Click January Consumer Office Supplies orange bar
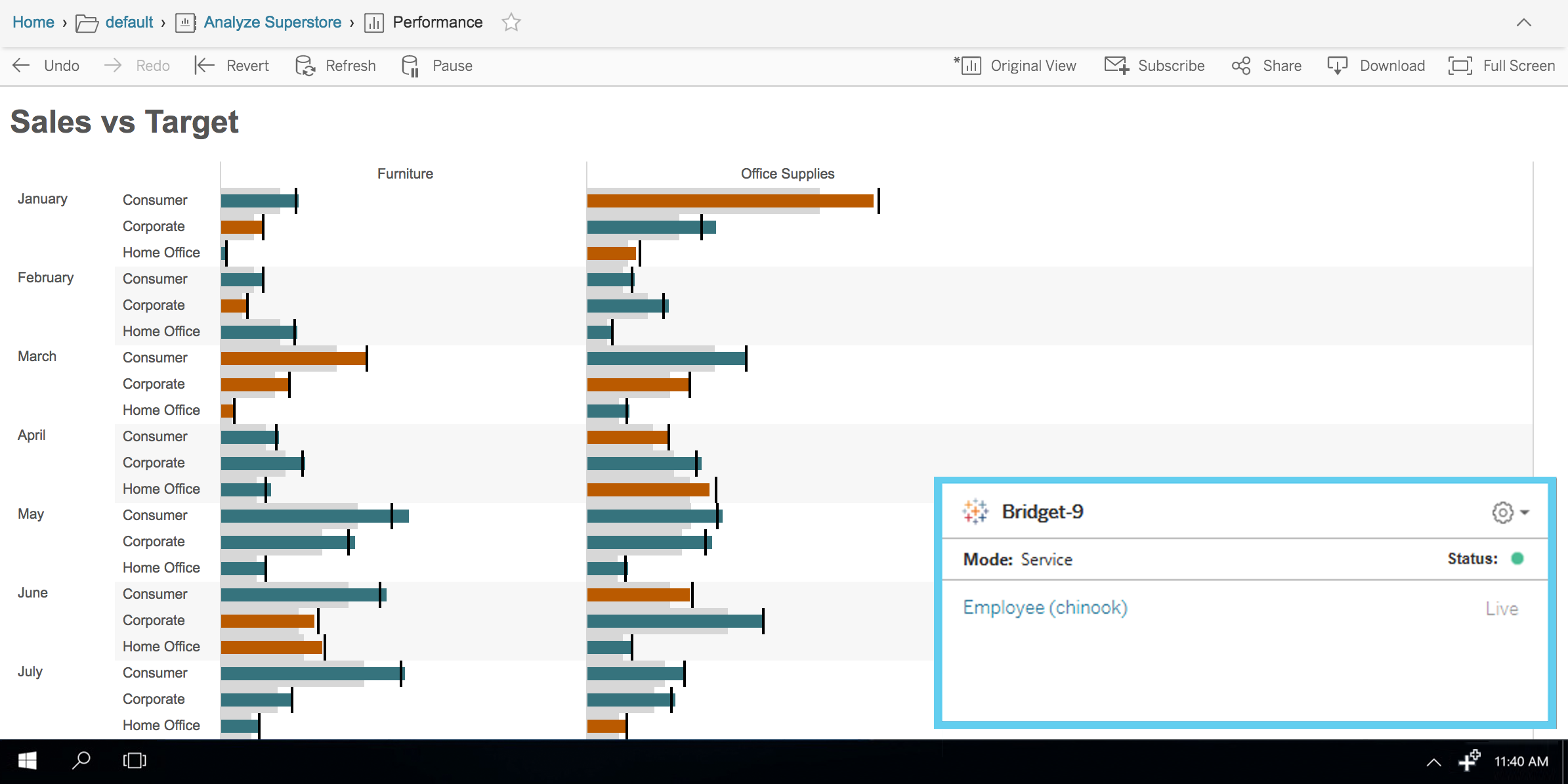1568x784 pixels. click(730, 201)
